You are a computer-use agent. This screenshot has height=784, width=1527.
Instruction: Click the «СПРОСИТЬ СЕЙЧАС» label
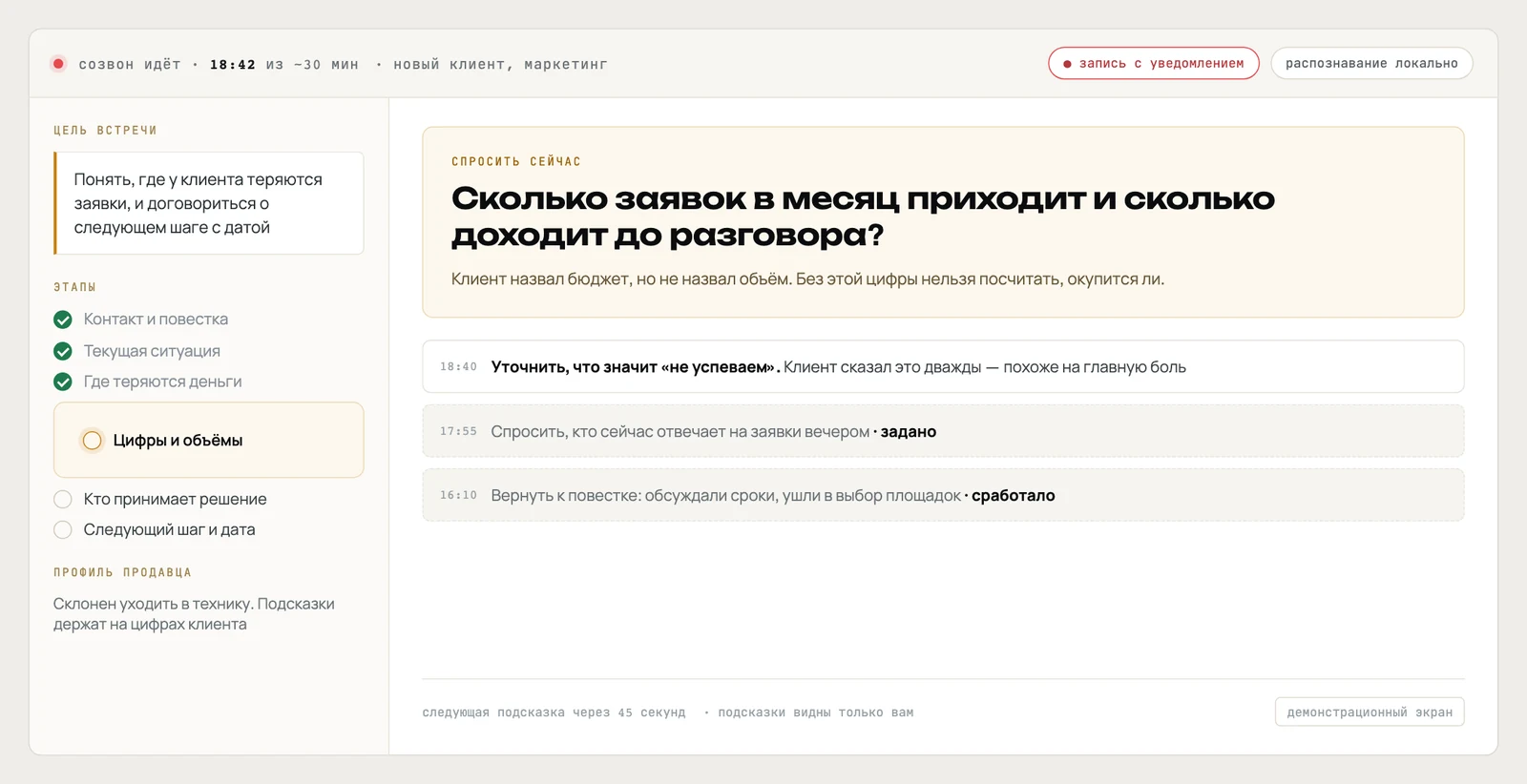click(516, 162)
